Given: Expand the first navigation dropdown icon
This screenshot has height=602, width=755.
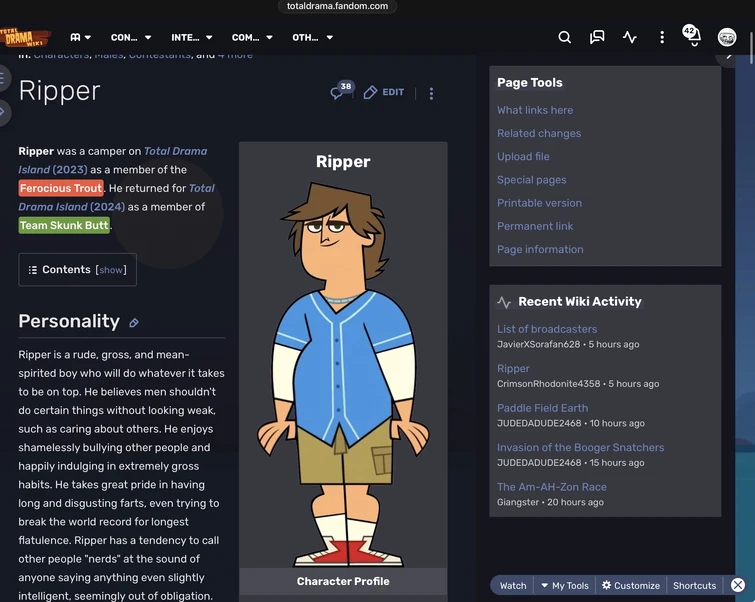Looking at the screenshot, I should 80,37.
